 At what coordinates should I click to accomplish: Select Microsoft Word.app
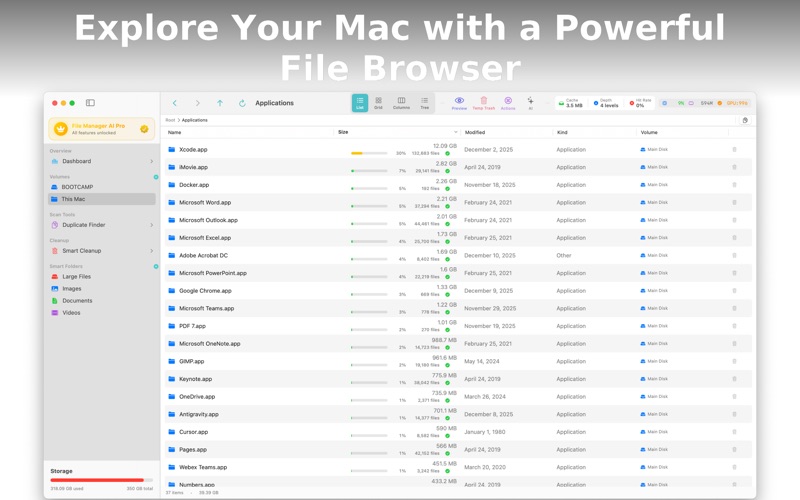[x=458, y=203]
